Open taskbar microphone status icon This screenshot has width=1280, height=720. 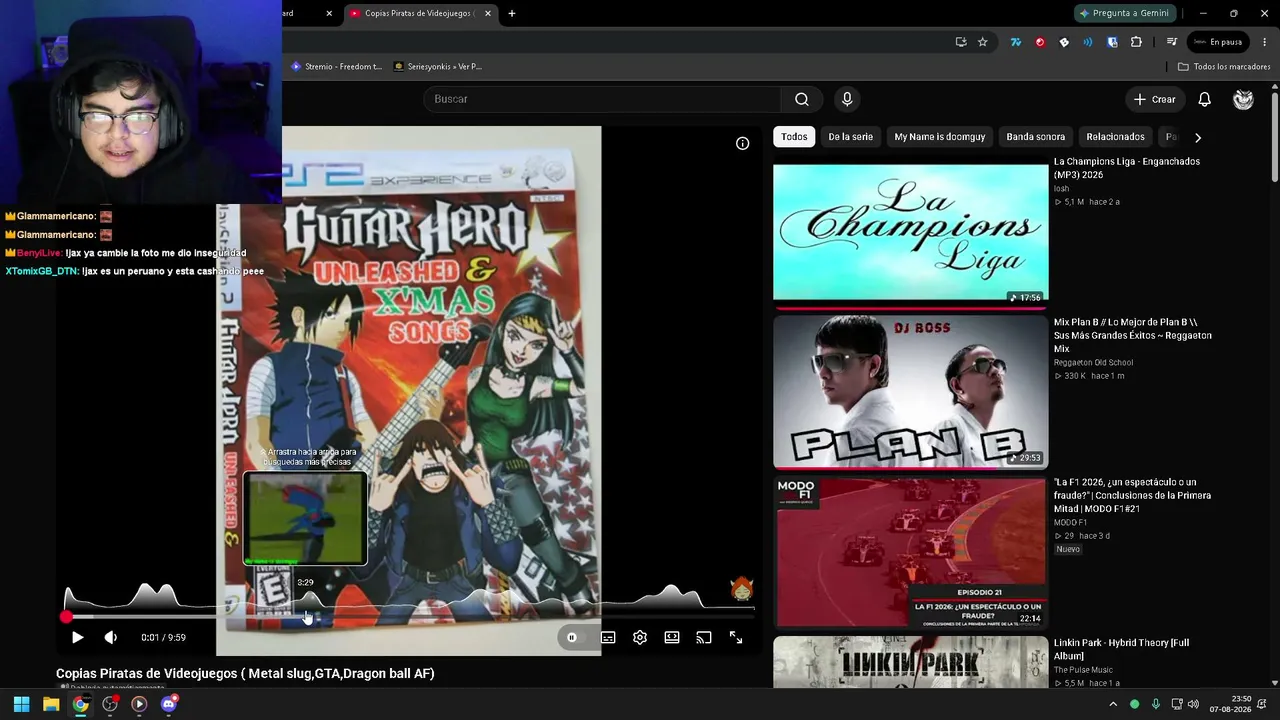1155,704
